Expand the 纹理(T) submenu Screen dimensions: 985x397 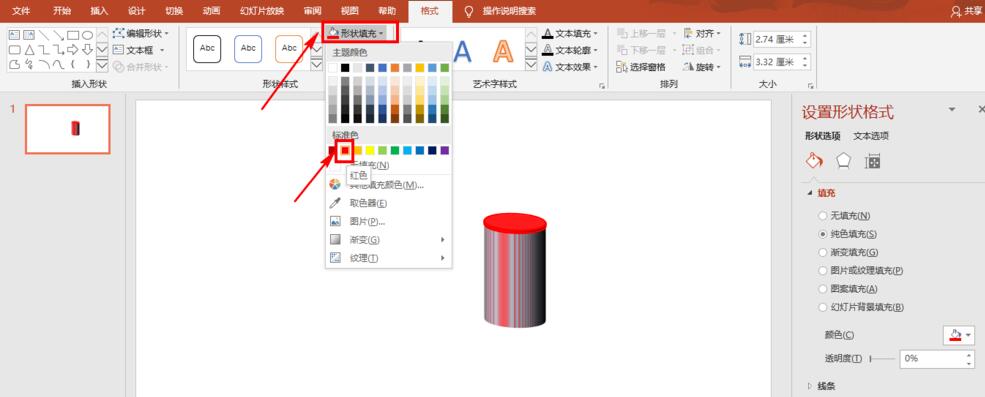[388, 258]
